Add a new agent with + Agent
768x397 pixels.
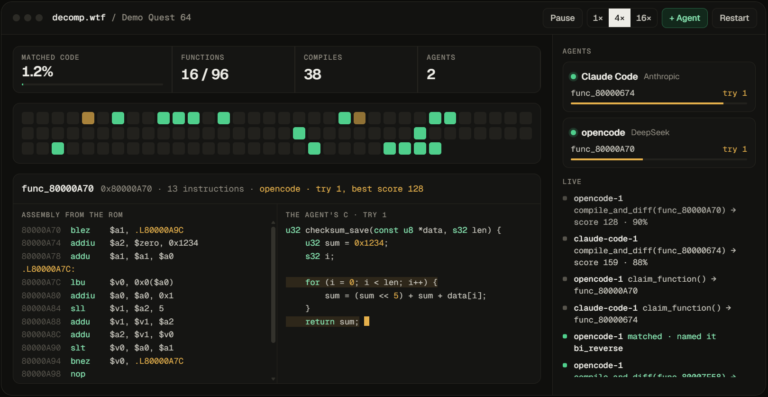click(684, 18)
